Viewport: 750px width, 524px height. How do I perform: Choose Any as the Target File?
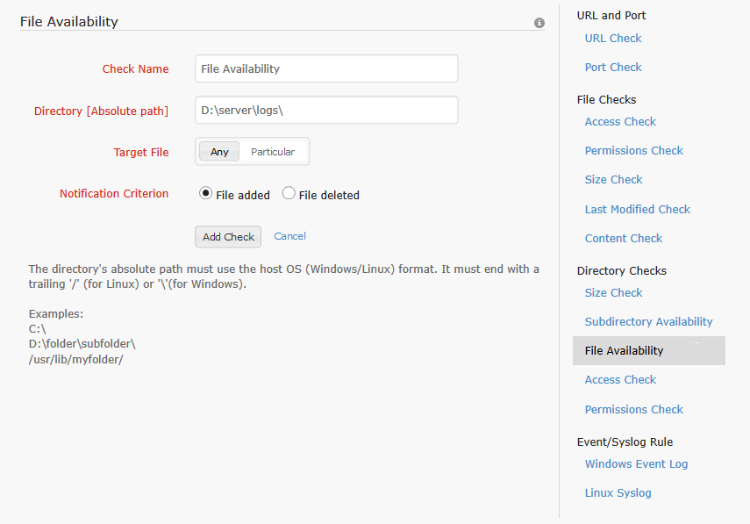coord(219,152)
